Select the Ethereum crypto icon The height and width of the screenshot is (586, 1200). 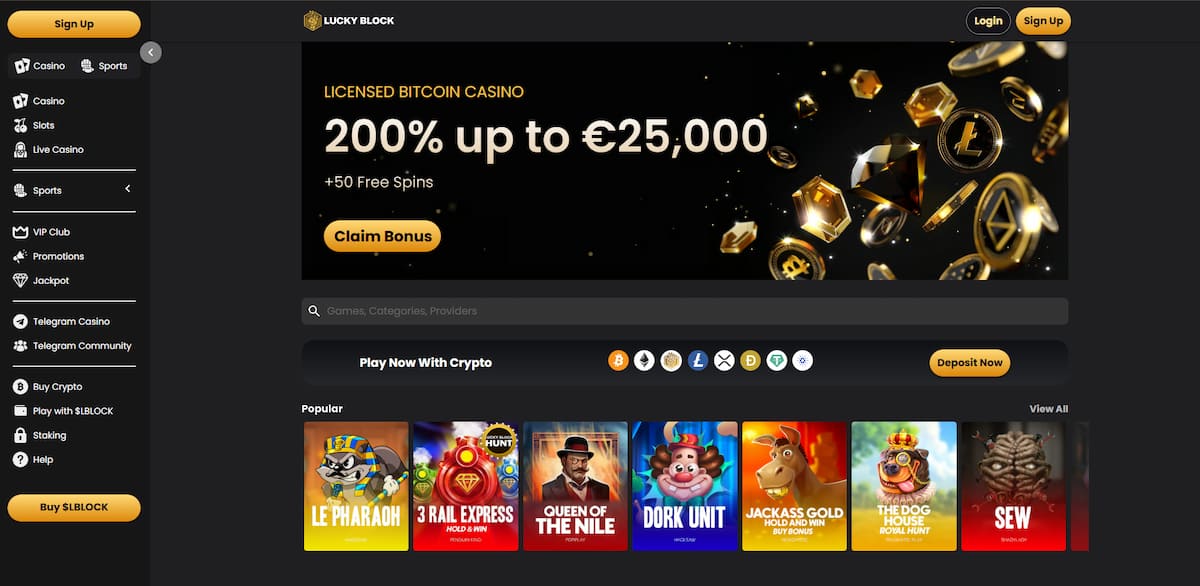pos(645,361)
